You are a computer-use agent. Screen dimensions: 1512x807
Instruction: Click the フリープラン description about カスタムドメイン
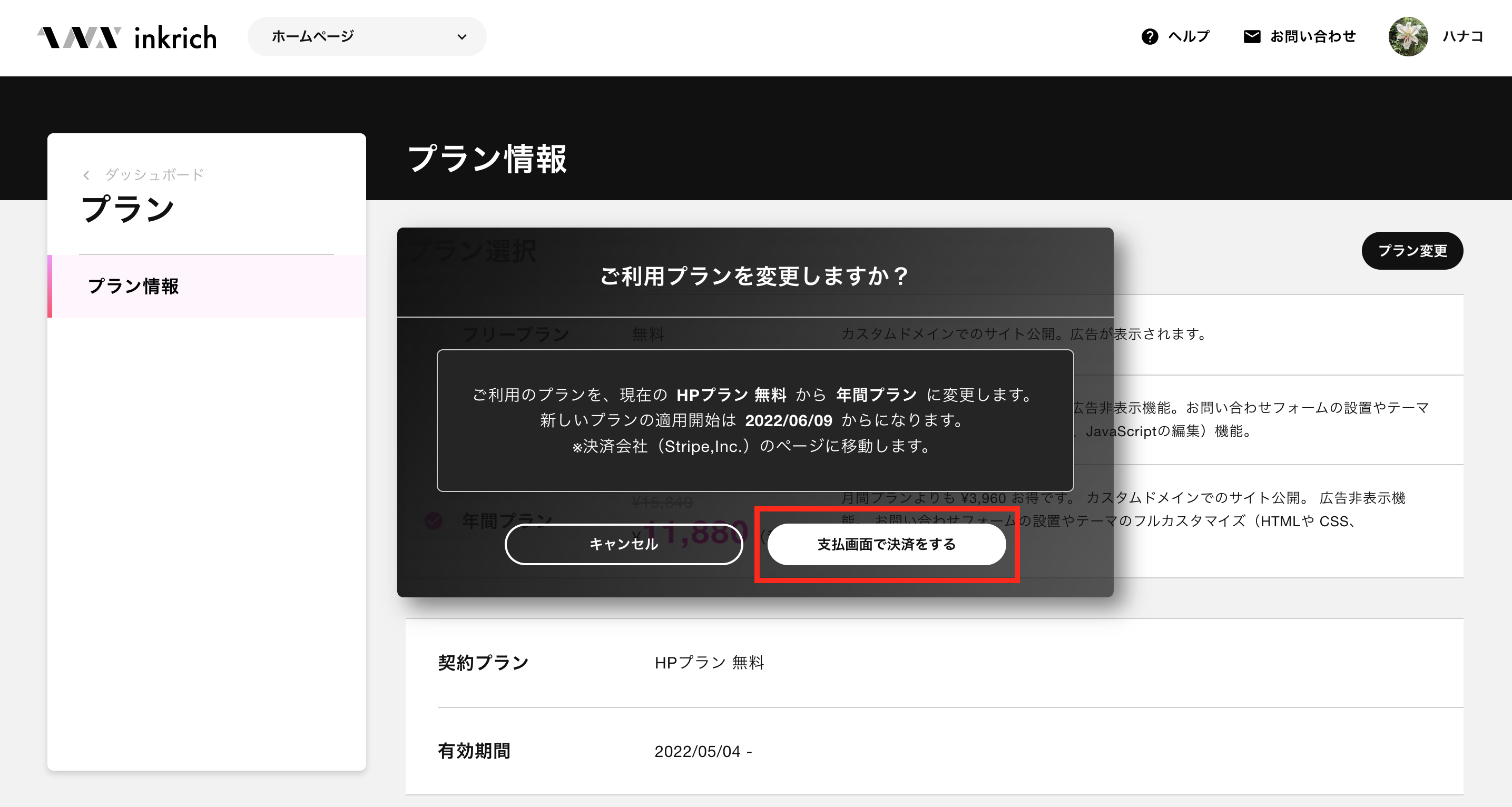click(1024, 333)
